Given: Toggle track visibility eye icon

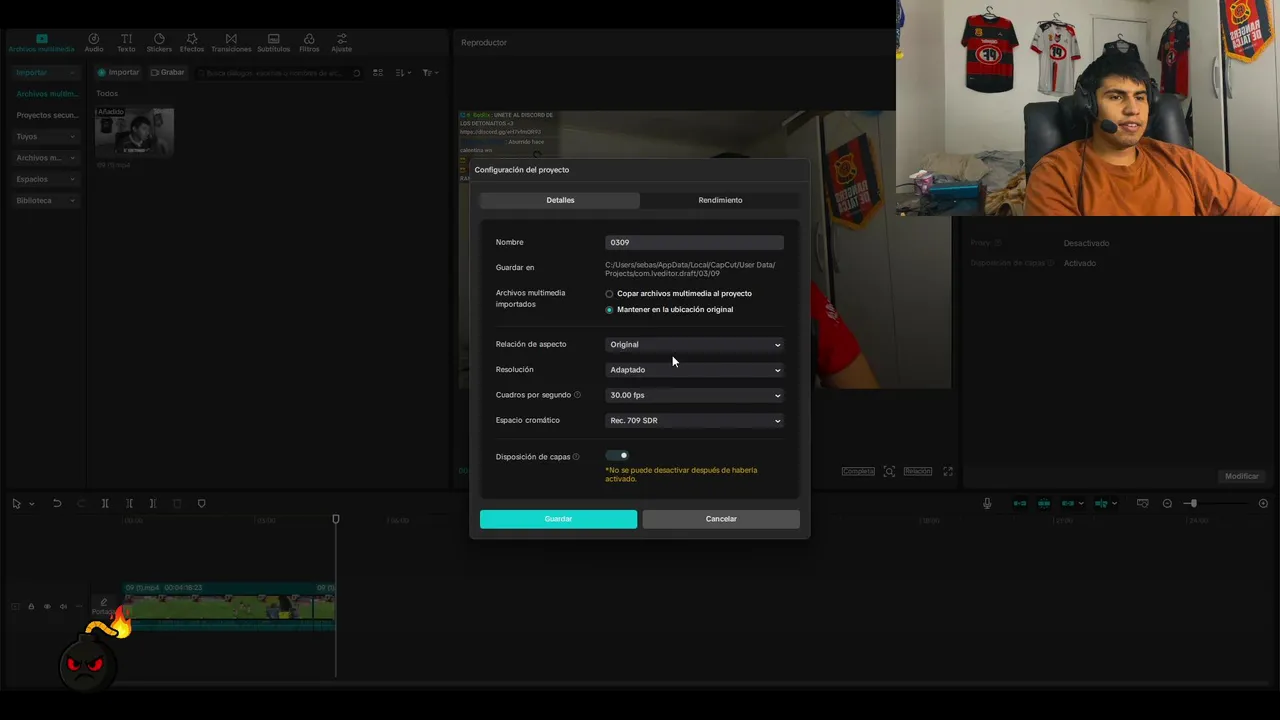Looking at the screenshot, I should point(47,606).
